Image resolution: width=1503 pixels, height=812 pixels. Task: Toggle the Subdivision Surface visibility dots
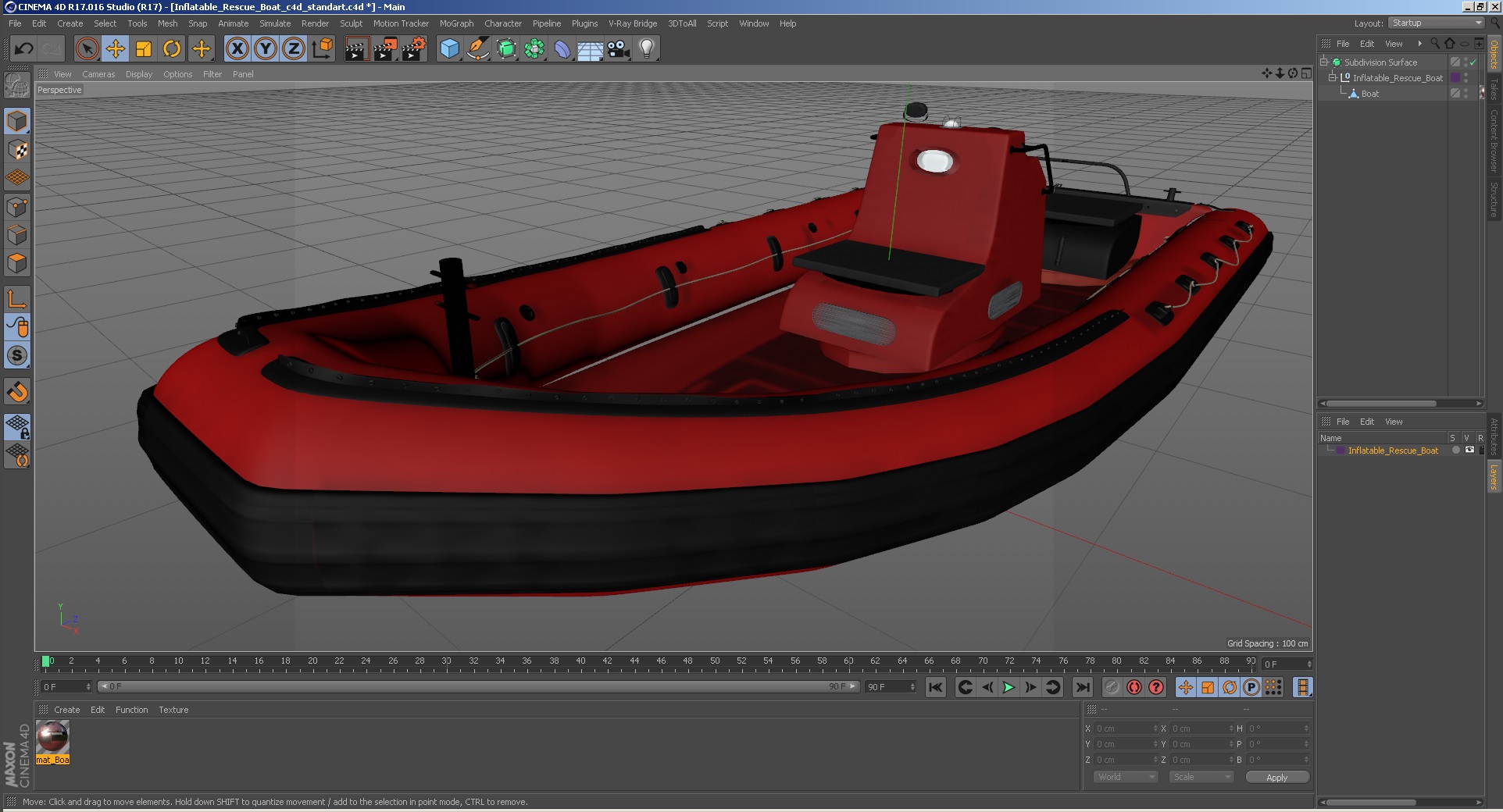[1466, 62]
